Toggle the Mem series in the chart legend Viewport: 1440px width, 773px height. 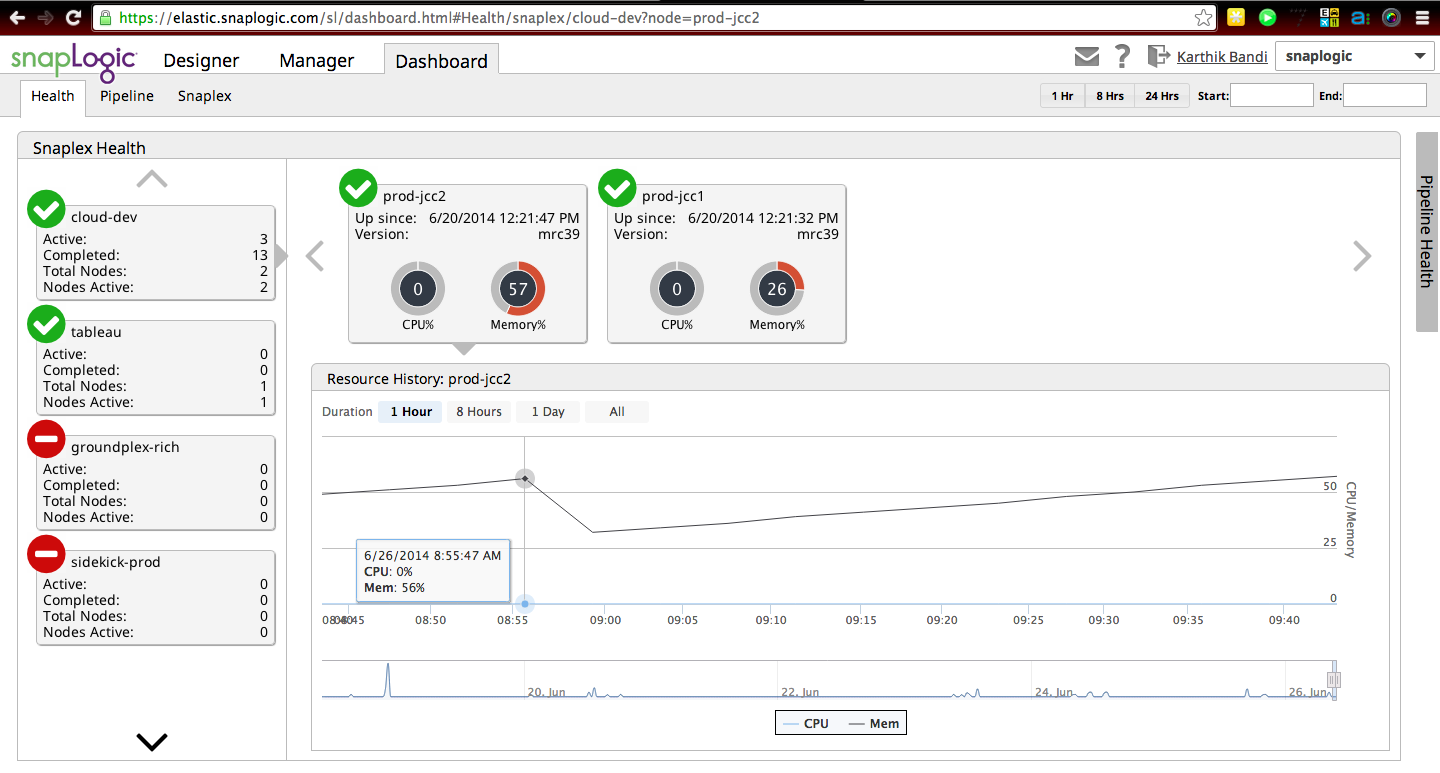874,723
